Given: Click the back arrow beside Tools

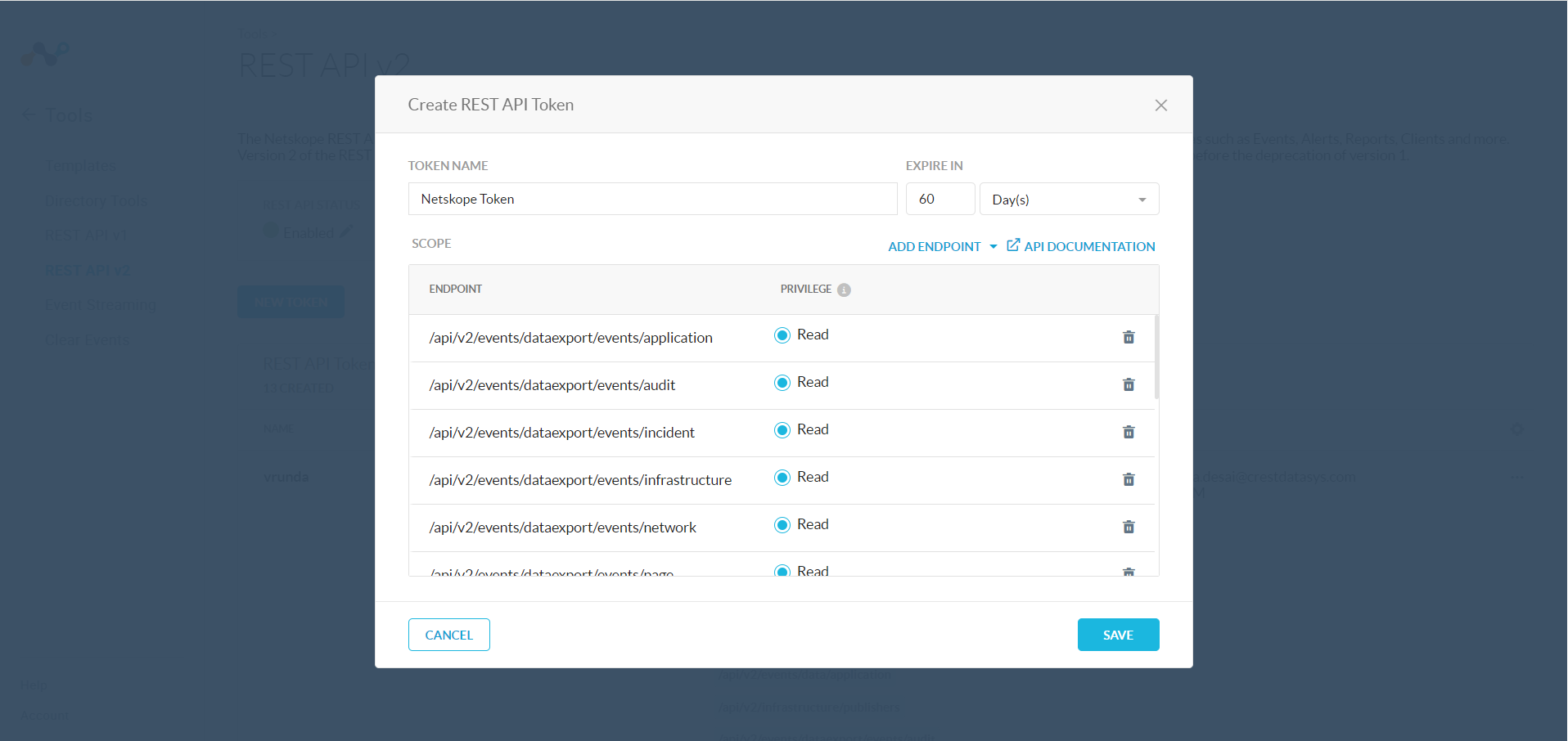Looking at the screenshot, I should tap(29, 115).
